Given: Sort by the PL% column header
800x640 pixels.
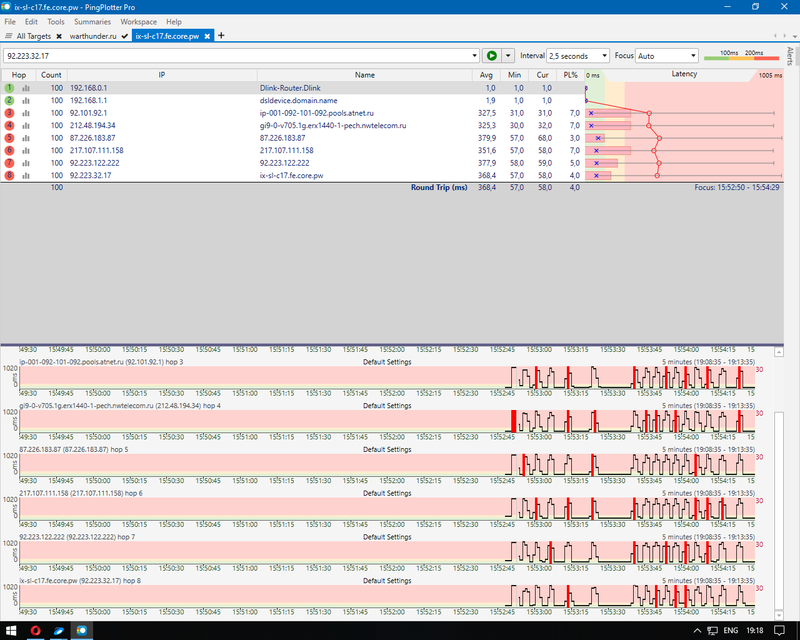Looking at the screenshot, I should tap(570, 75).
